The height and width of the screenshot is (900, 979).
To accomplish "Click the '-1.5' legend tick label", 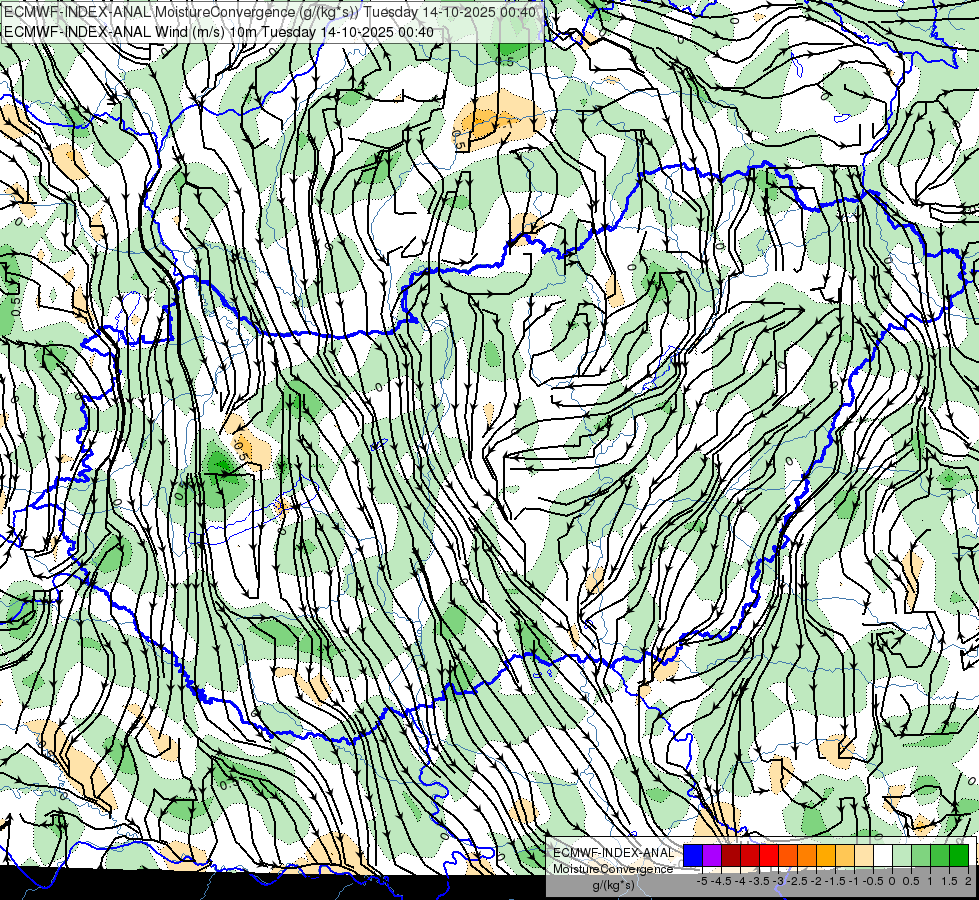I will tap(835, 881).
